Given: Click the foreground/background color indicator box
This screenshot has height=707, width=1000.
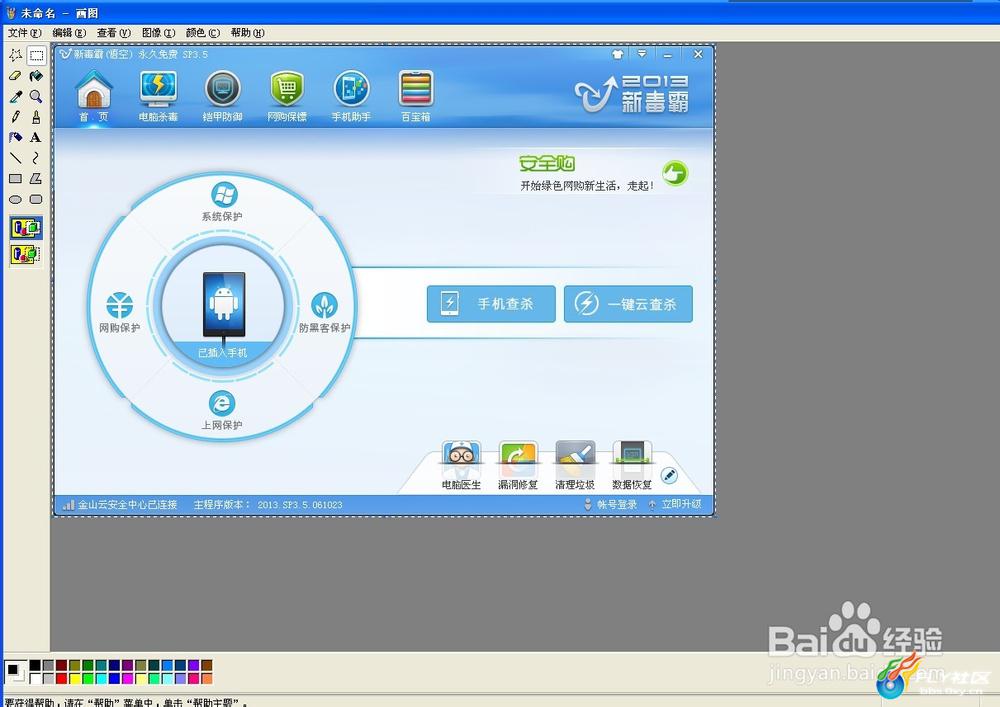Looking at the screenshot, I should click(x=15, y=672).
